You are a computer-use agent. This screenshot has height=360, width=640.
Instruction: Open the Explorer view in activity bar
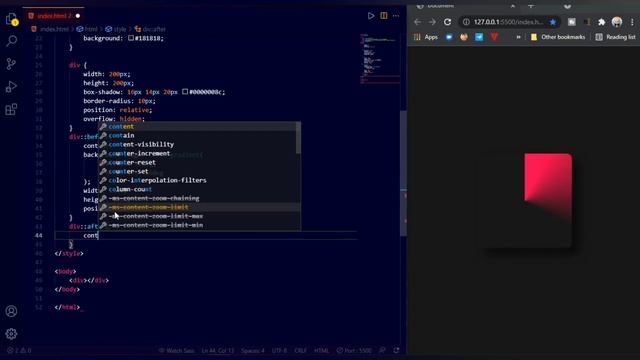pyautogui.click(x=11, y=19)
